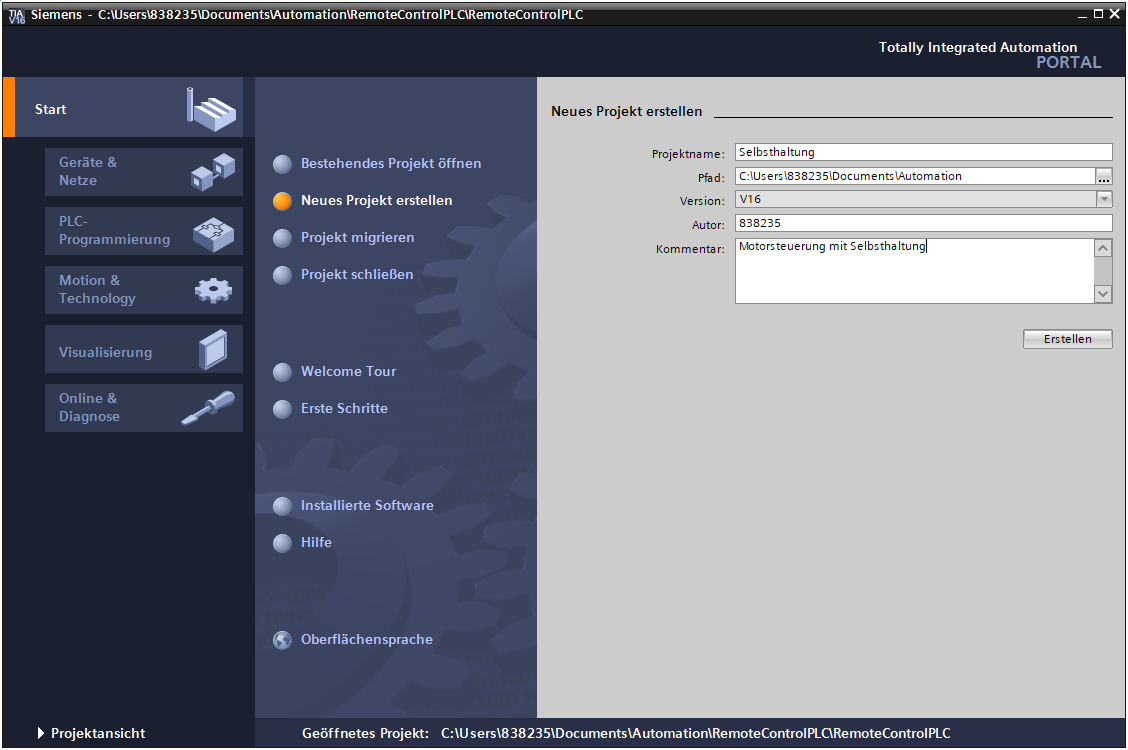Screen dimensions: 1128x750
Task: Open Erste Schritte link
Action: tap(344, 408)
